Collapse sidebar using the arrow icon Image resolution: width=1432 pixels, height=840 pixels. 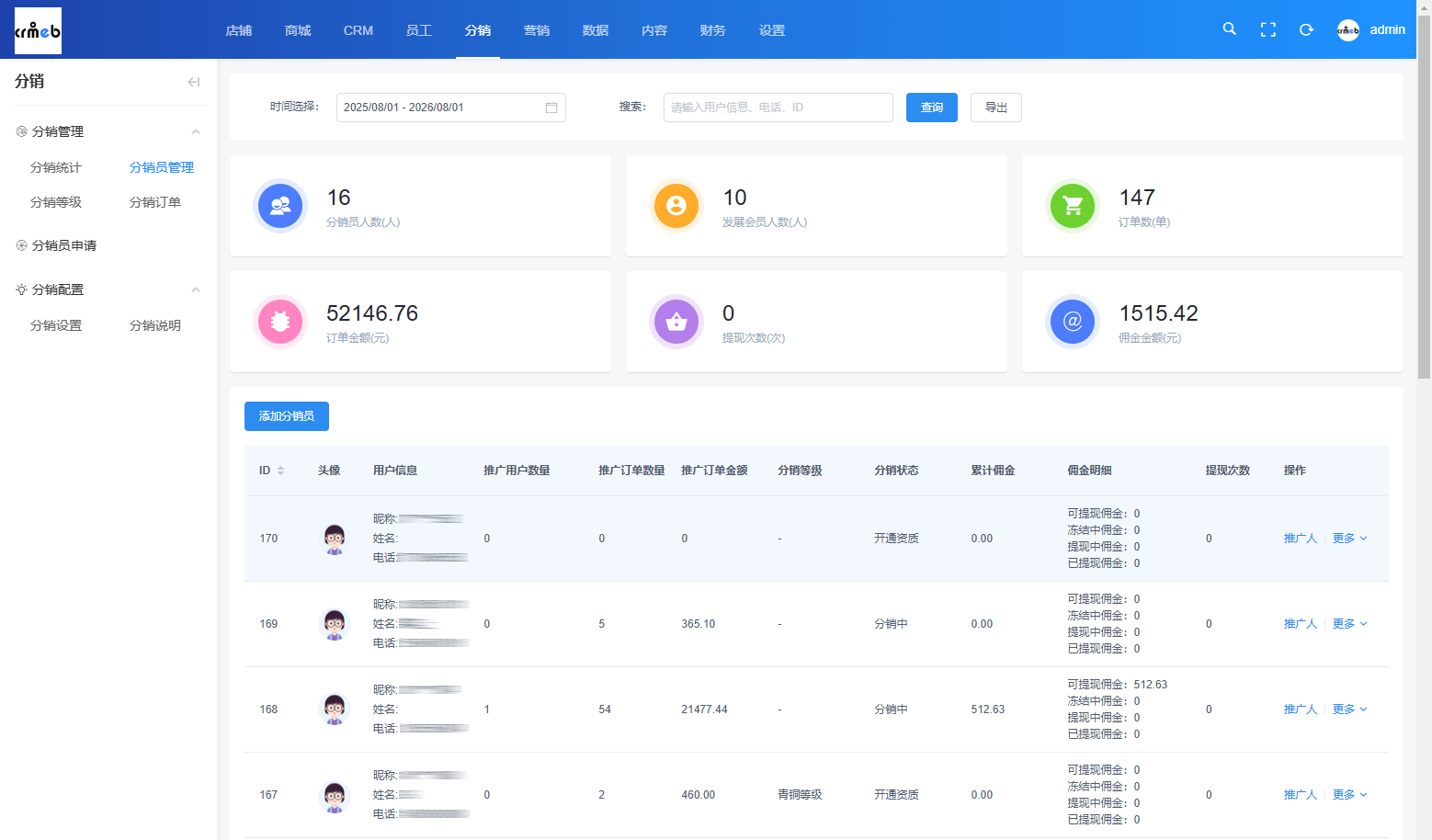point(193,82)
